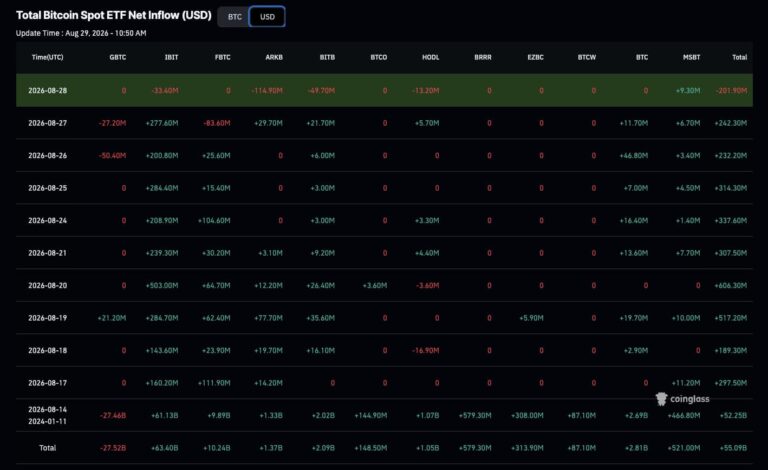768x470 pixels.
Task: Click the BTCW column header
Action: (587, 57)
